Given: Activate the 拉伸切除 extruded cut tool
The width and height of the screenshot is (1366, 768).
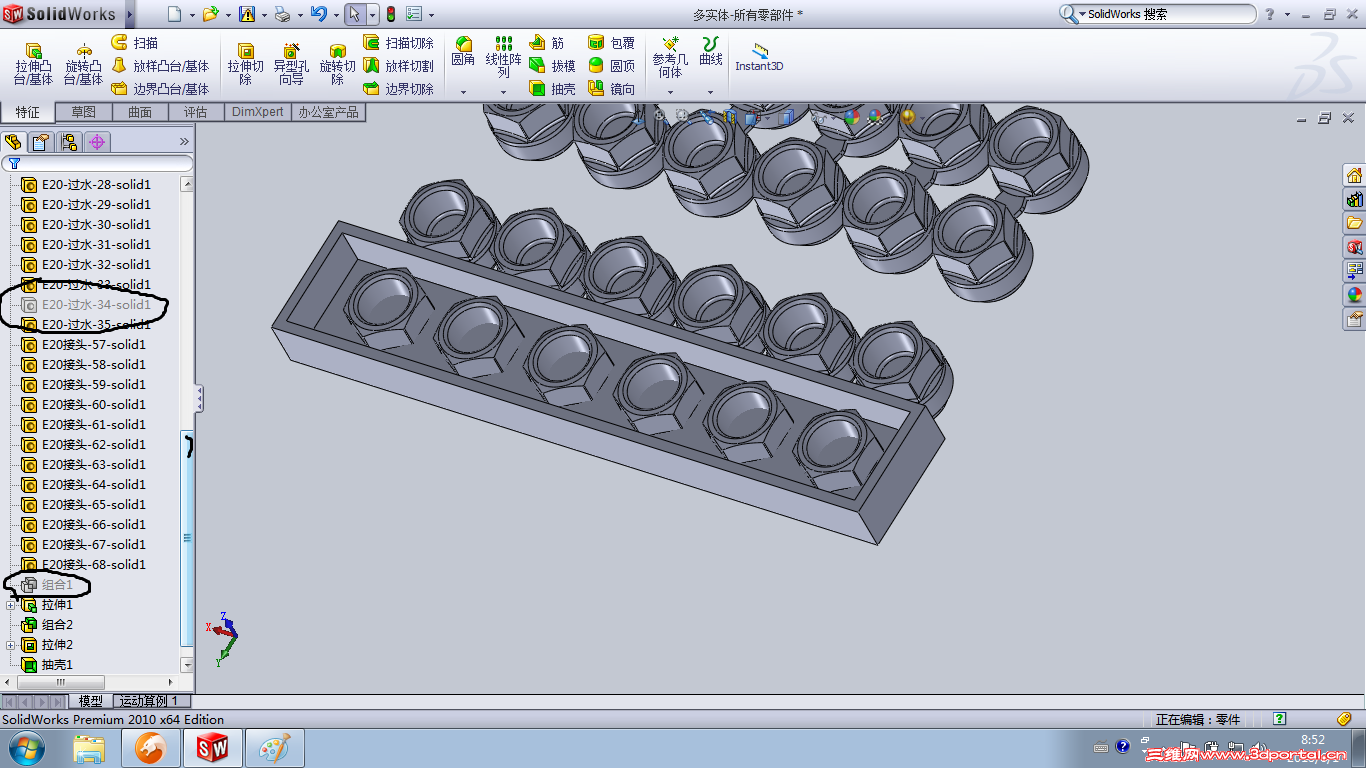Looking at the screenshot, I should 245,64.
